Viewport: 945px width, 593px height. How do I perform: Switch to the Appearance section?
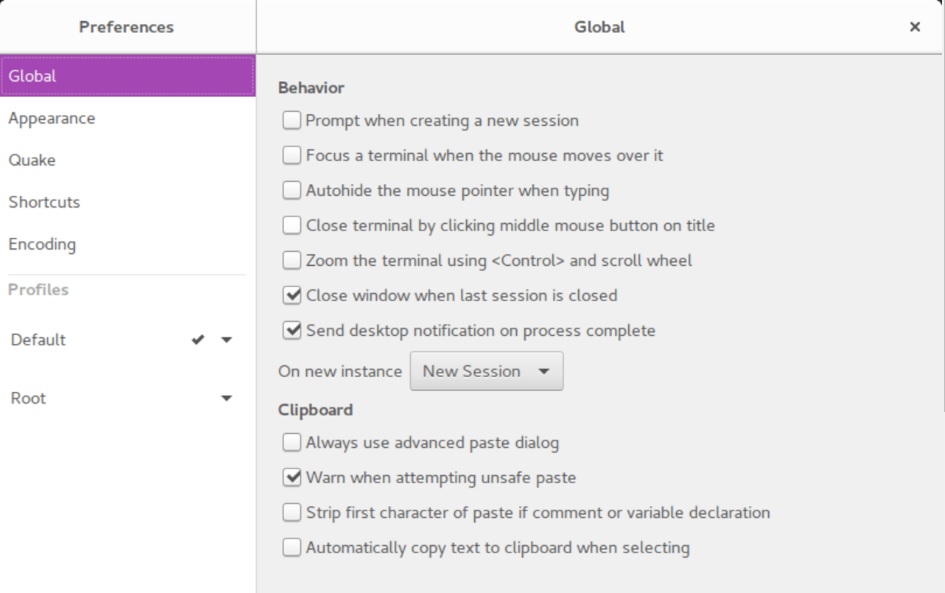click(52, 118)
